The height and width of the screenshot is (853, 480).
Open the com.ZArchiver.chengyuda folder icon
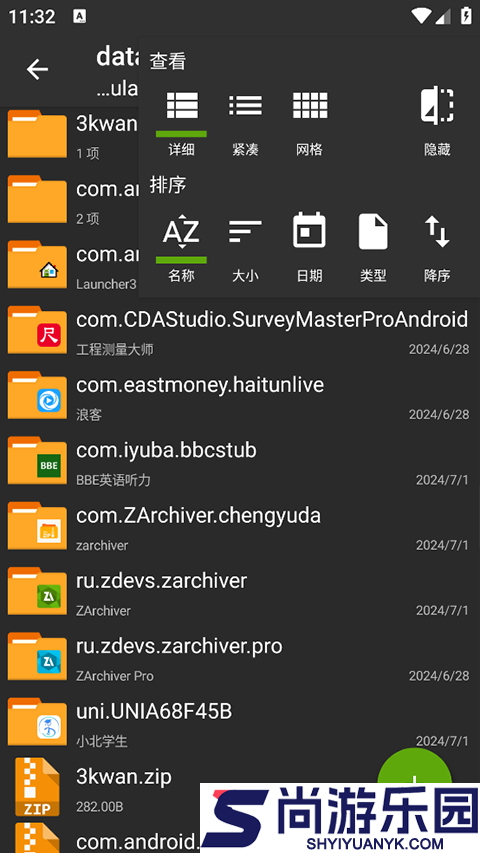37,526
